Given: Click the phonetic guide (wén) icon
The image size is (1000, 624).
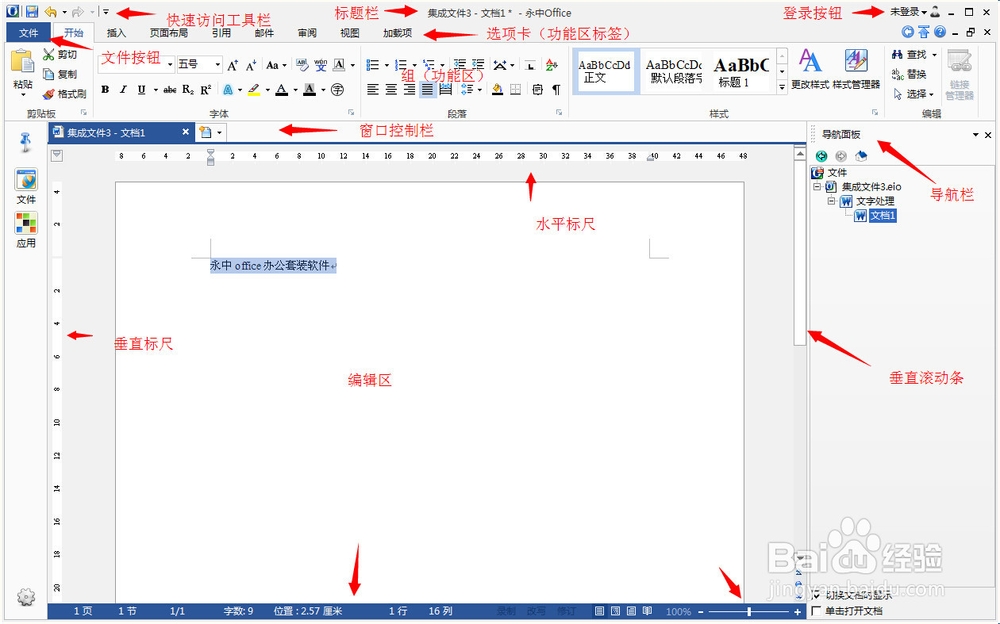Looking at the screenshot, I should point(321,64).
